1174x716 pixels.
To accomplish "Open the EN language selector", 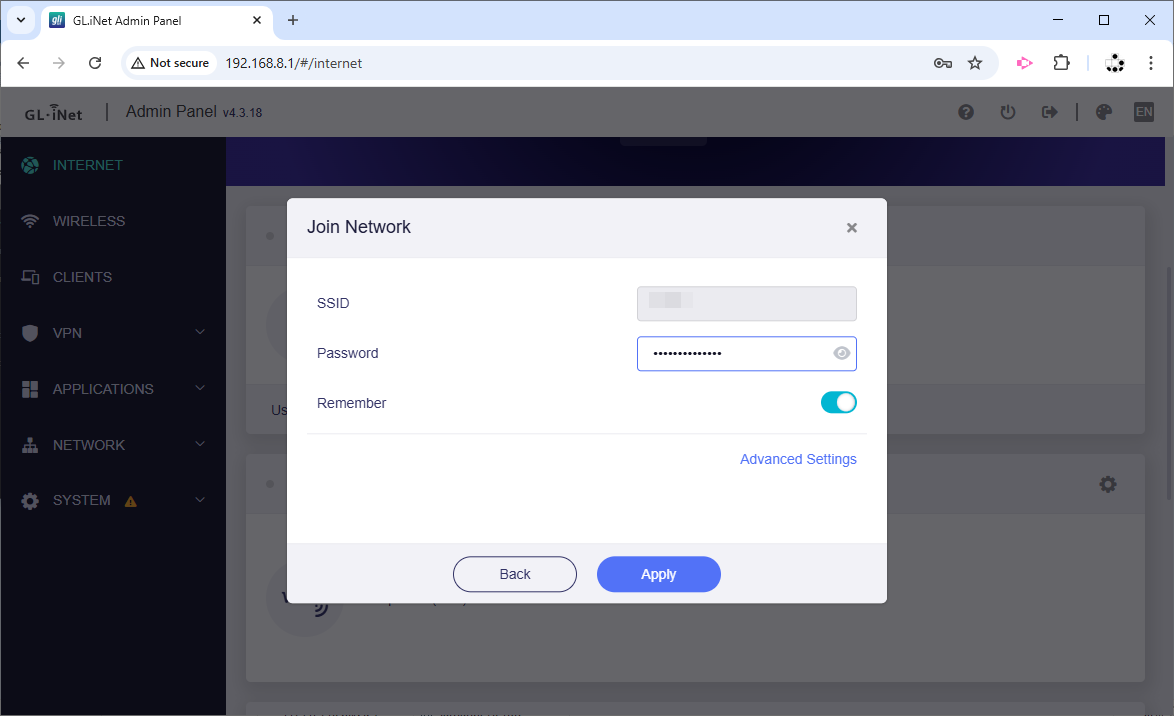I will (x=1143, y=112).
